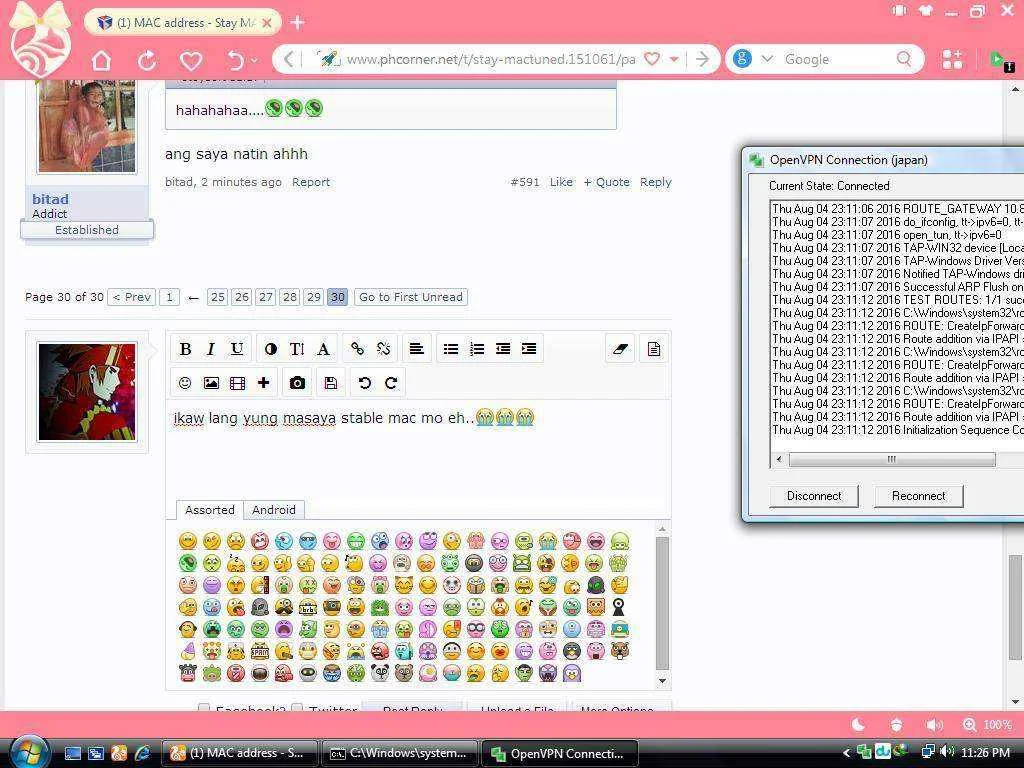The image size is (1024, 768).
Task: Toggle Bold formatting in the reply editor
Action: click(x=185, y=349)
